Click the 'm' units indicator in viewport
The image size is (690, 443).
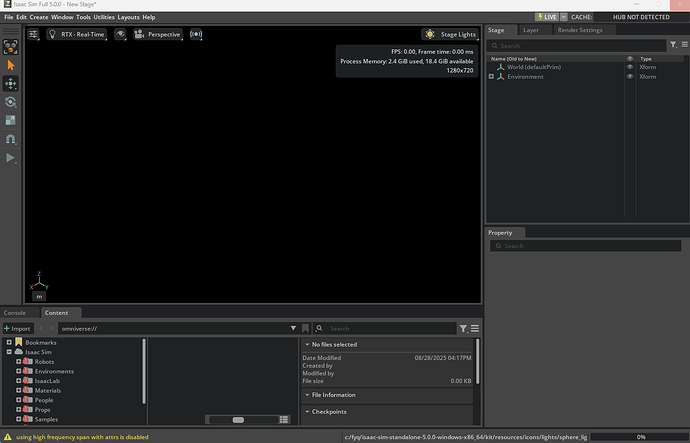pyautogui.click(x=39, y=297)
